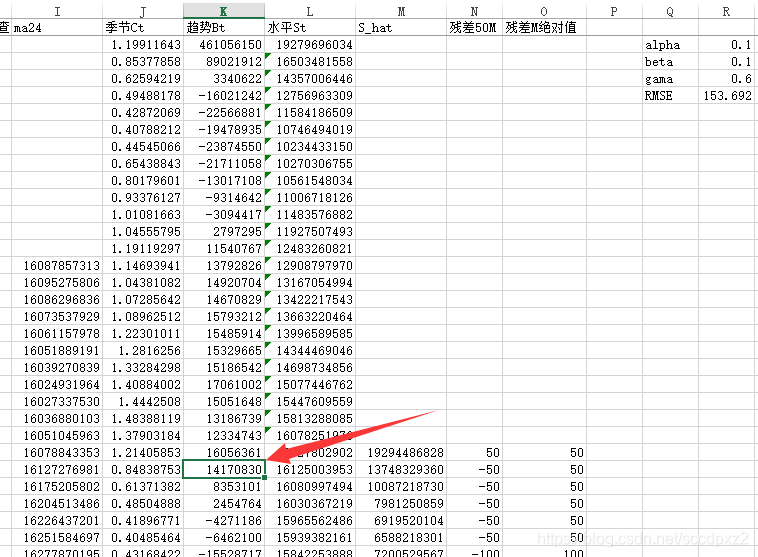Select cell containing 16056361
The width and height of the screenshot is (758, 557).
pyautogui.click(x=224, y=452)
